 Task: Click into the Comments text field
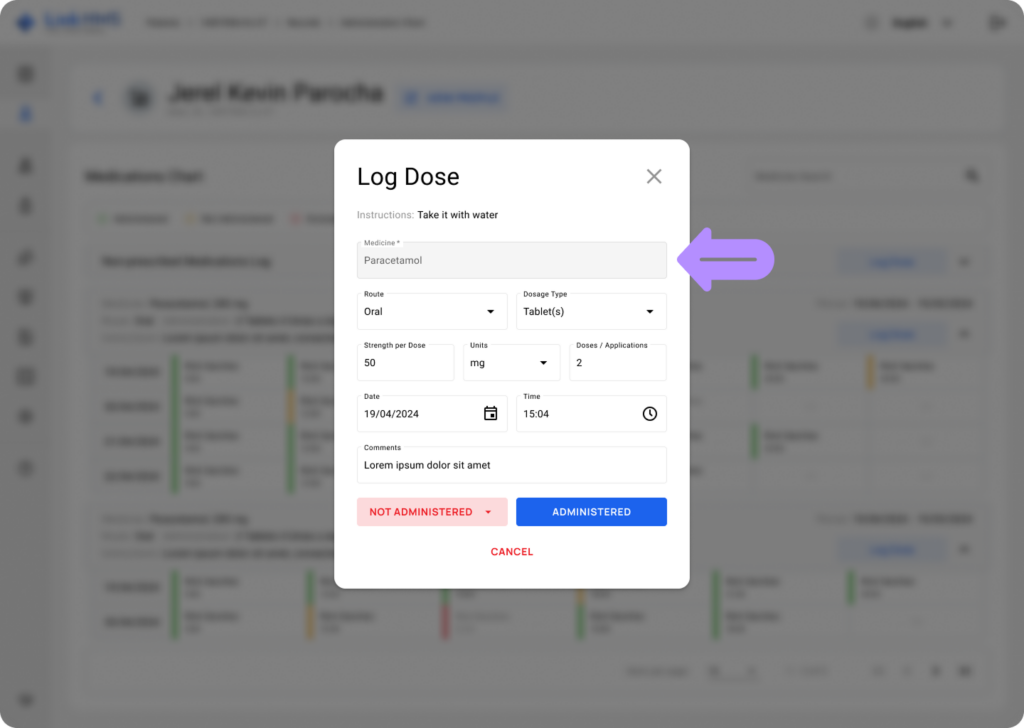click(x=511, y=465)
